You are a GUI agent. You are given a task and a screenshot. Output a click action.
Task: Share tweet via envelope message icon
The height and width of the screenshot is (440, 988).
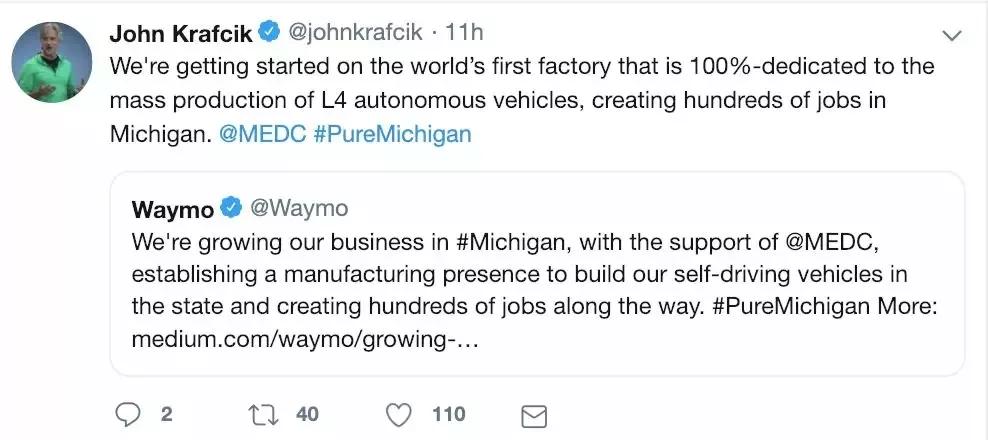535,414
